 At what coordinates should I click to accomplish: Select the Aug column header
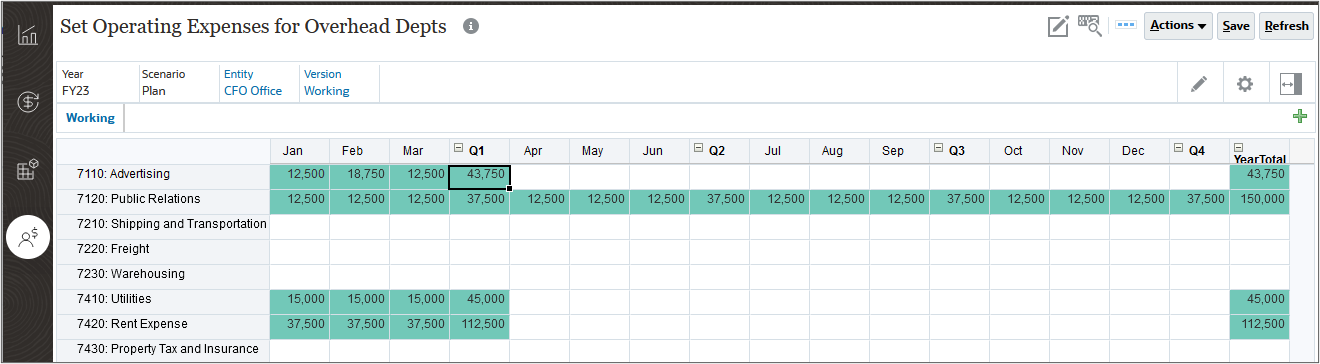tap(839, 151)
